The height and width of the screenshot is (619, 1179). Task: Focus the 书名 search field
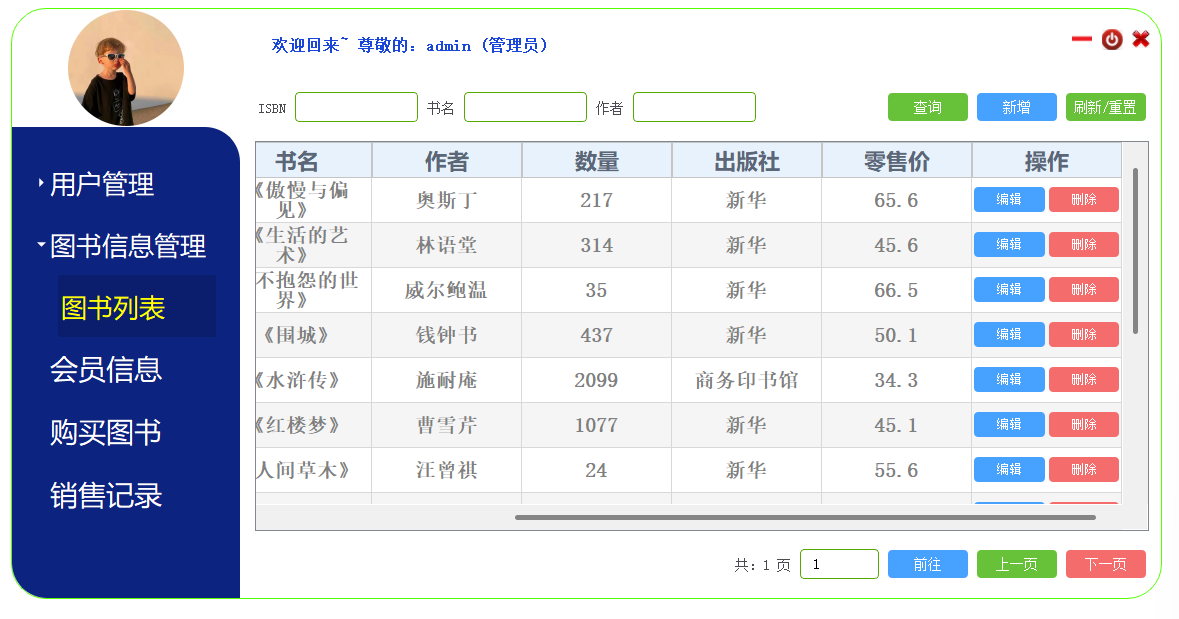[526, 107]
